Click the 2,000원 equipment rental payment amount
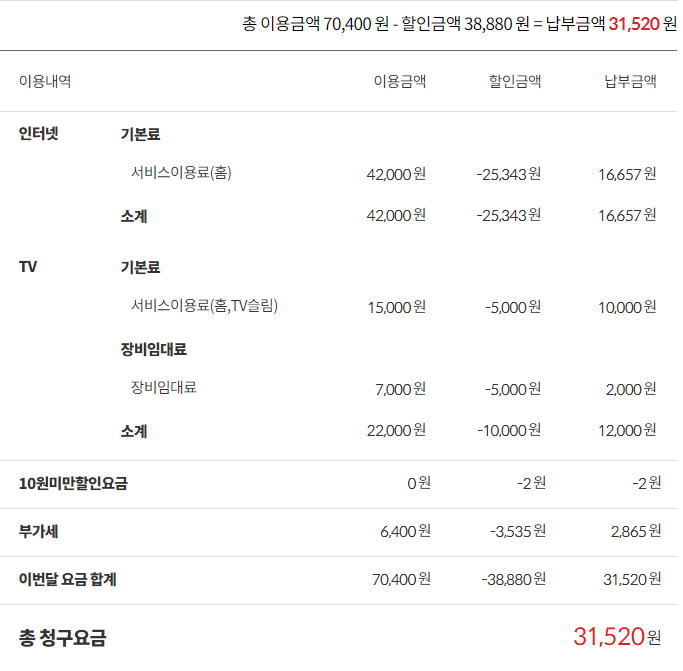The height and width of the screenshot is (671, 683). pos(630,389)
